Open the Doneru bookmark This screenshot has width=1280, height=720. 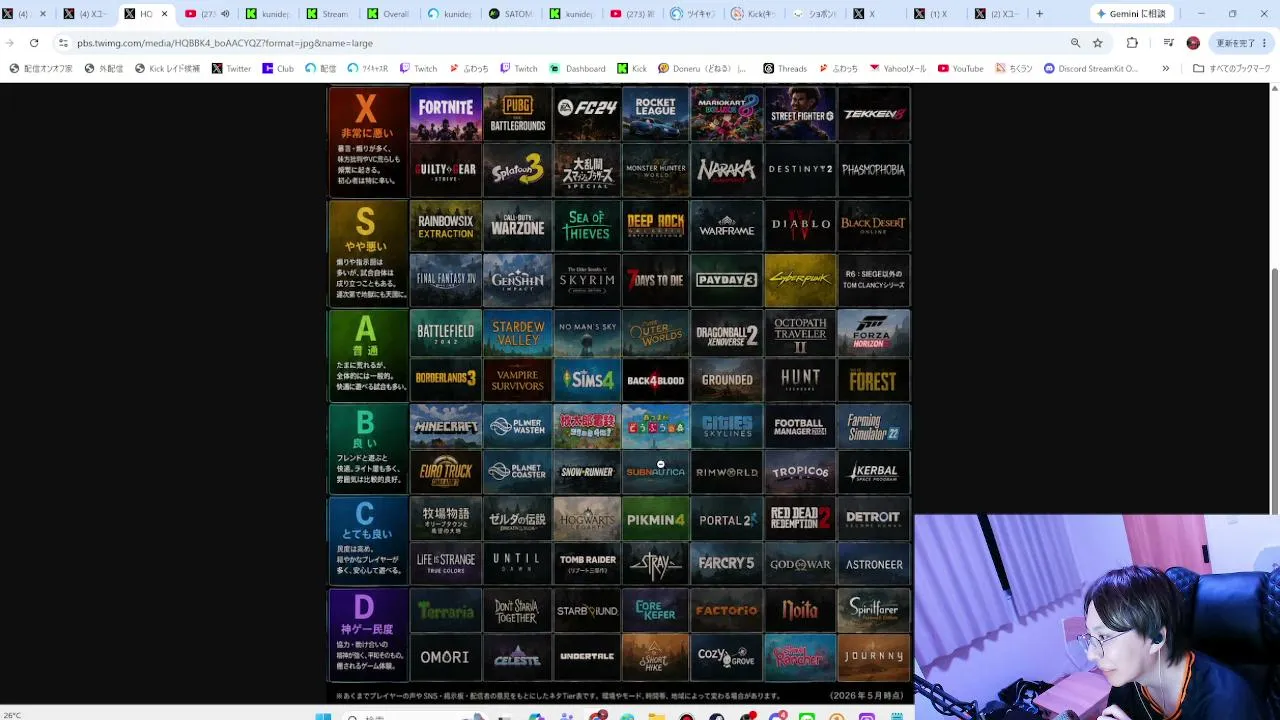[702, 69]
